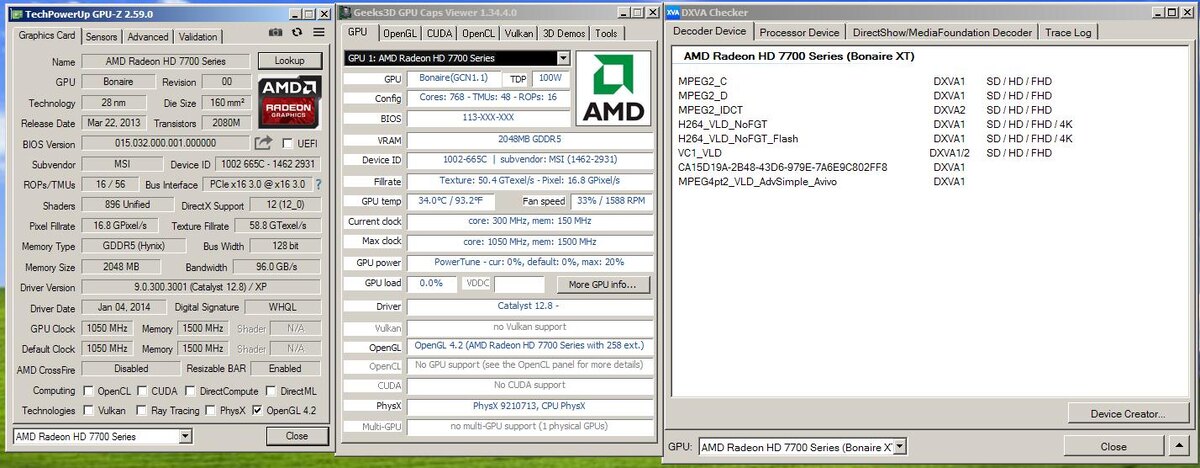Toggle the Vulkan technologies checkbox
Screen dimensions: 1200x468
click(x=89, y=411)
